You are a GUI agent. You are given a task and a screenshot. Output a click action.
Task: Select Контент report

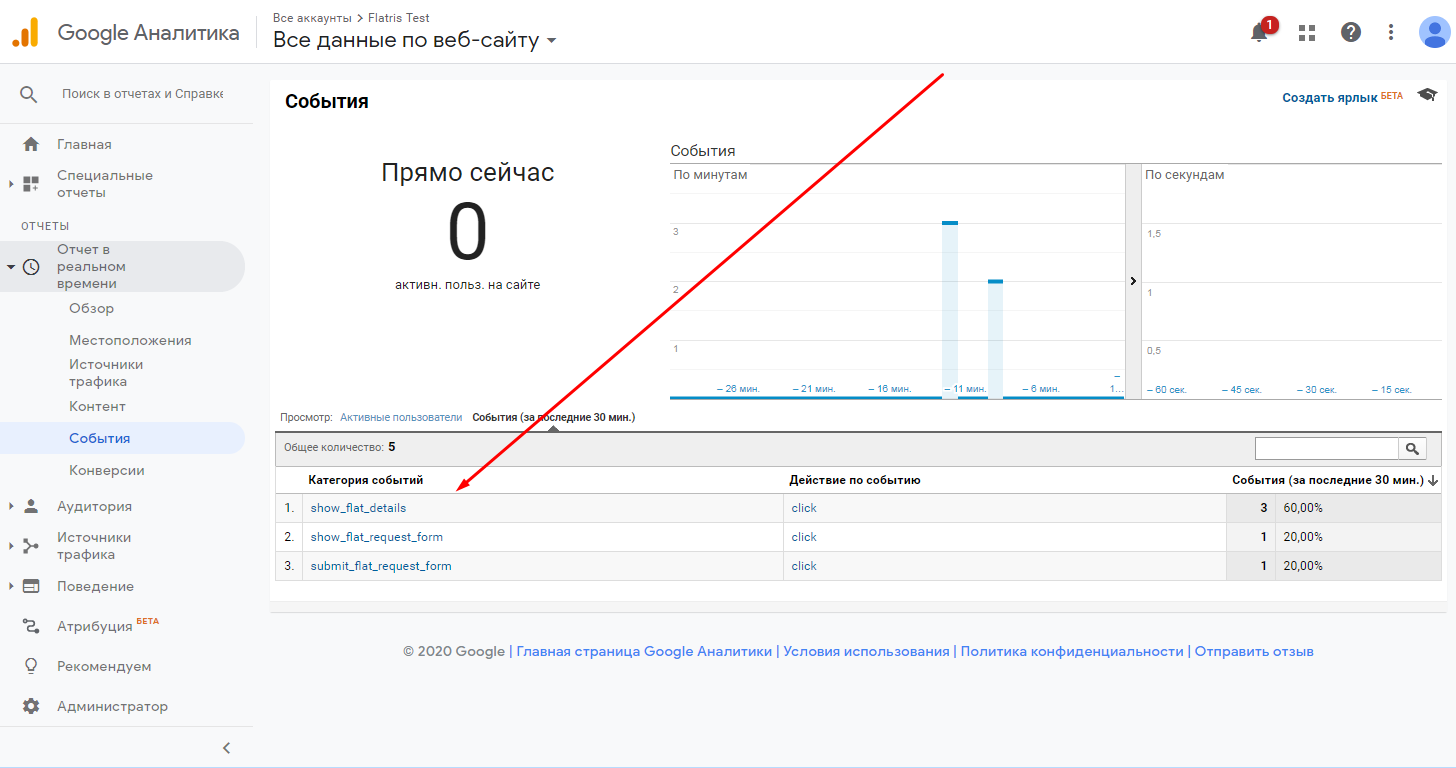pyautogui.click(x=97, y=406)
